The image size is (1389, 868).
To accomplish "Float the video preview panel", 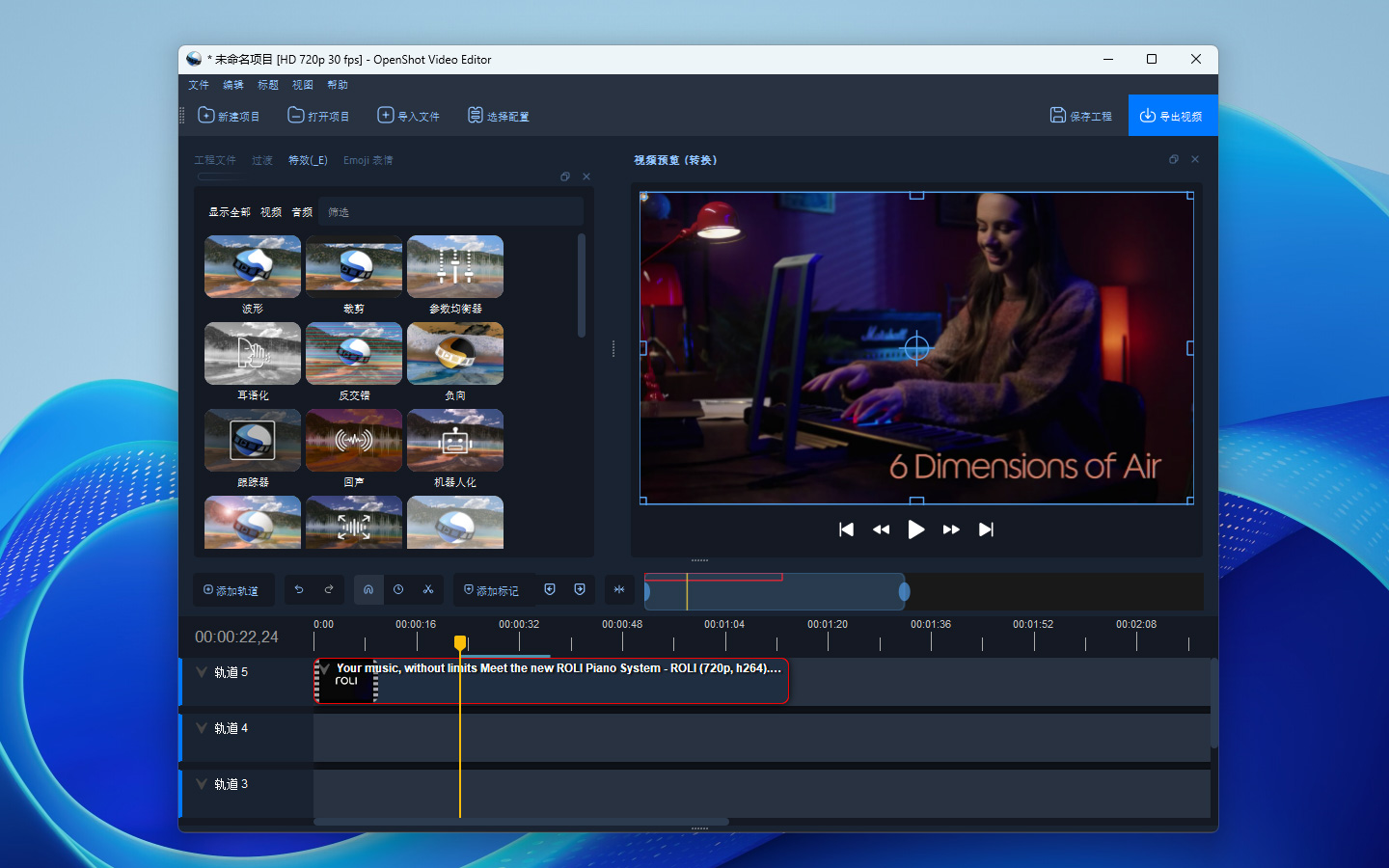I will (1173, 160).
